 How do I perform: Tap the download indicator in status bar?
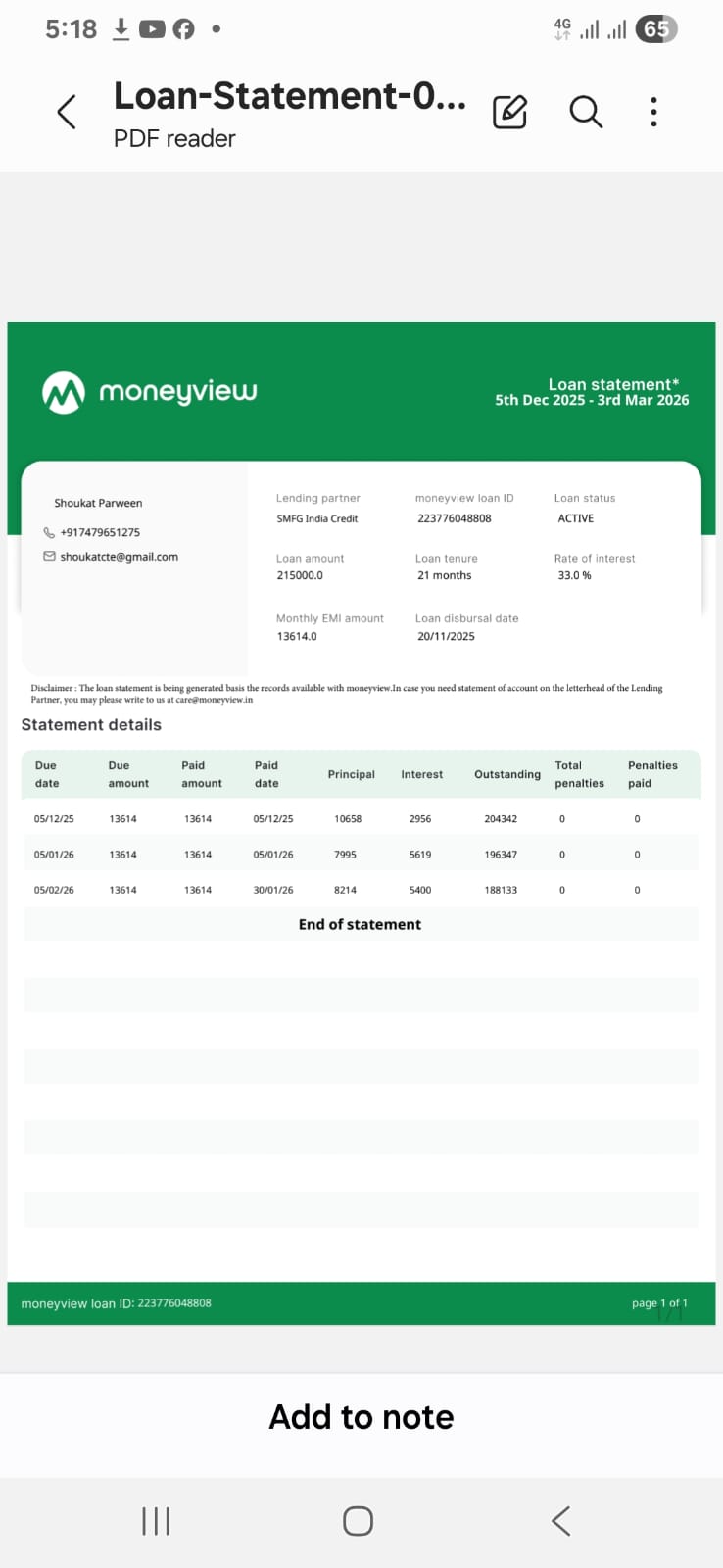tap(120, 29)
